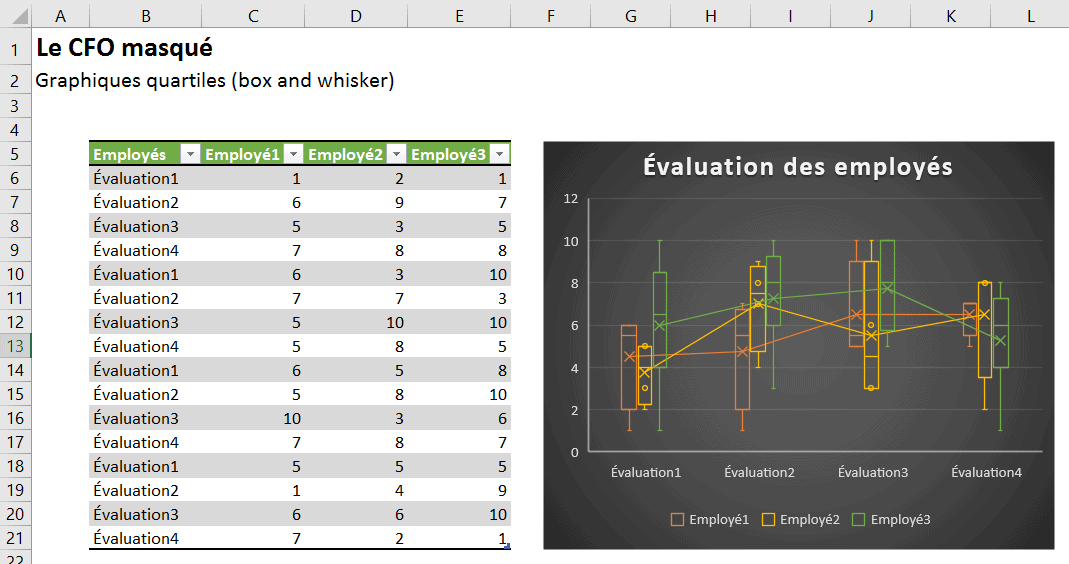
Task: Select the cell with value 10 in row 16
Action: click(252, 418)
